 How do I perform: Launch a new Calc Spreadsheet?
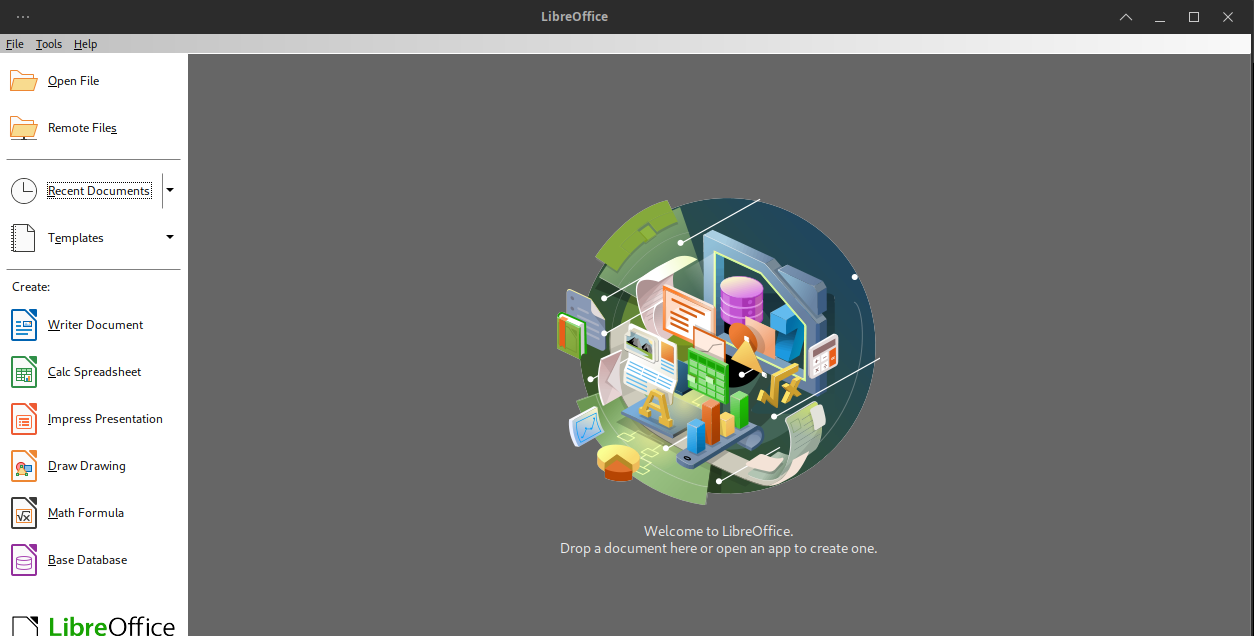[94, 372]
